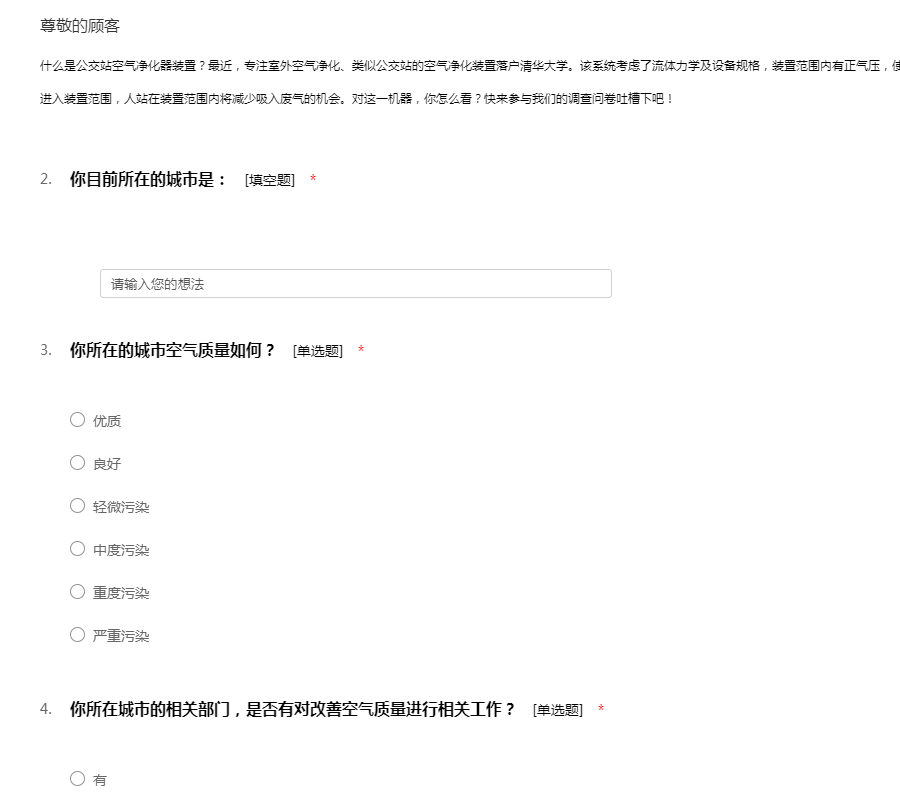Click the red required asterisk on question 4
The width and height of the screenshot is (900, 800).
(601, 710)
